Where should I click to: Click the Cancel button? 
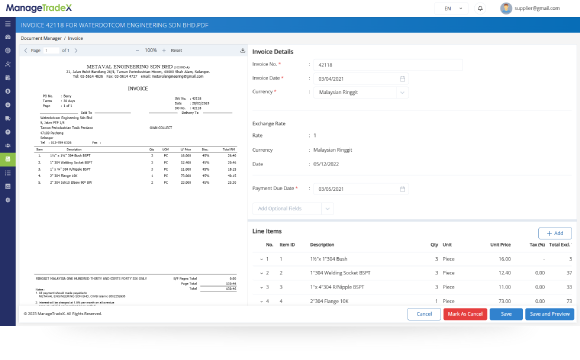click(x=424, y=314)
